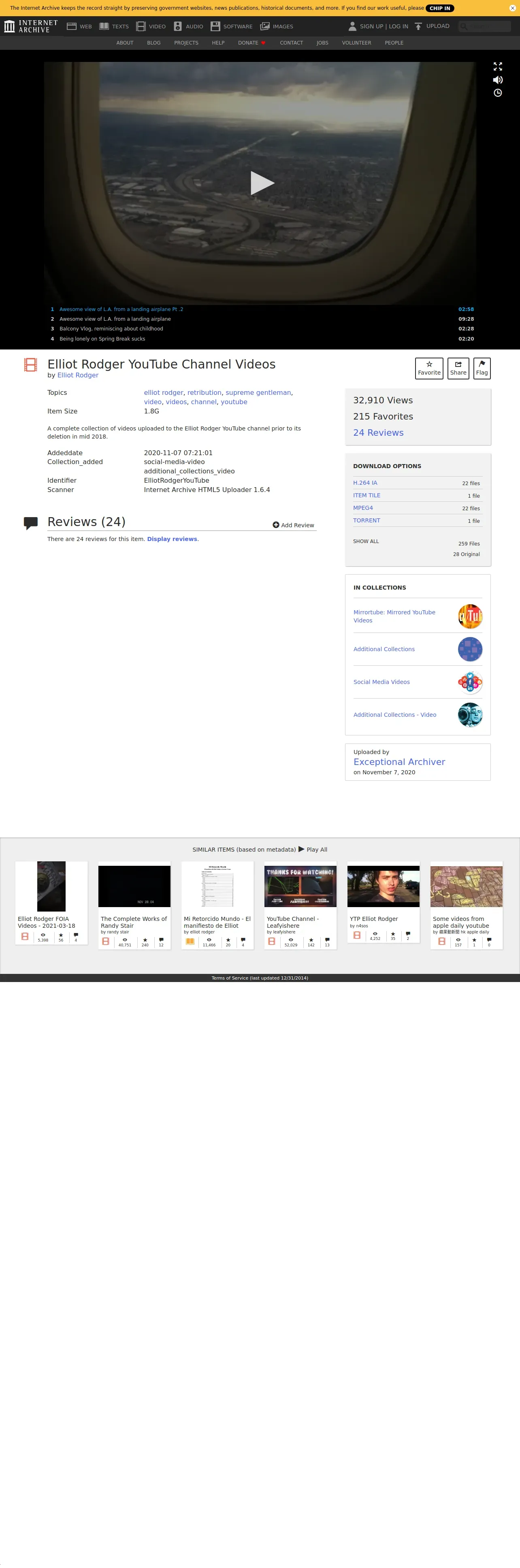Image resolution: width=520 pixels, height=1568 pixels.
Task: Open the JOBS menu item
Action: pyautogui.click(x=322, y=43)
